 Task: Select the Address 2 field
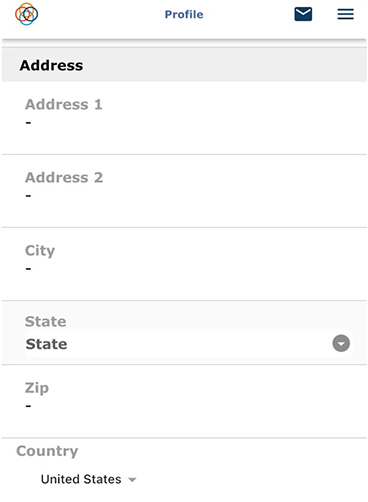(184, 191)
